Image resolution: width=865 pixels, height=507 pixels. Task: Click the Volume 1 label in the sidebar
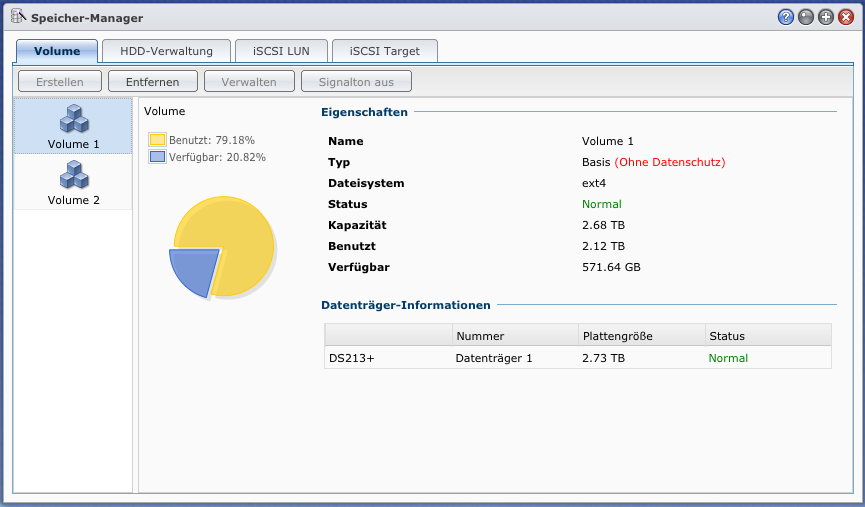point(73,144)
